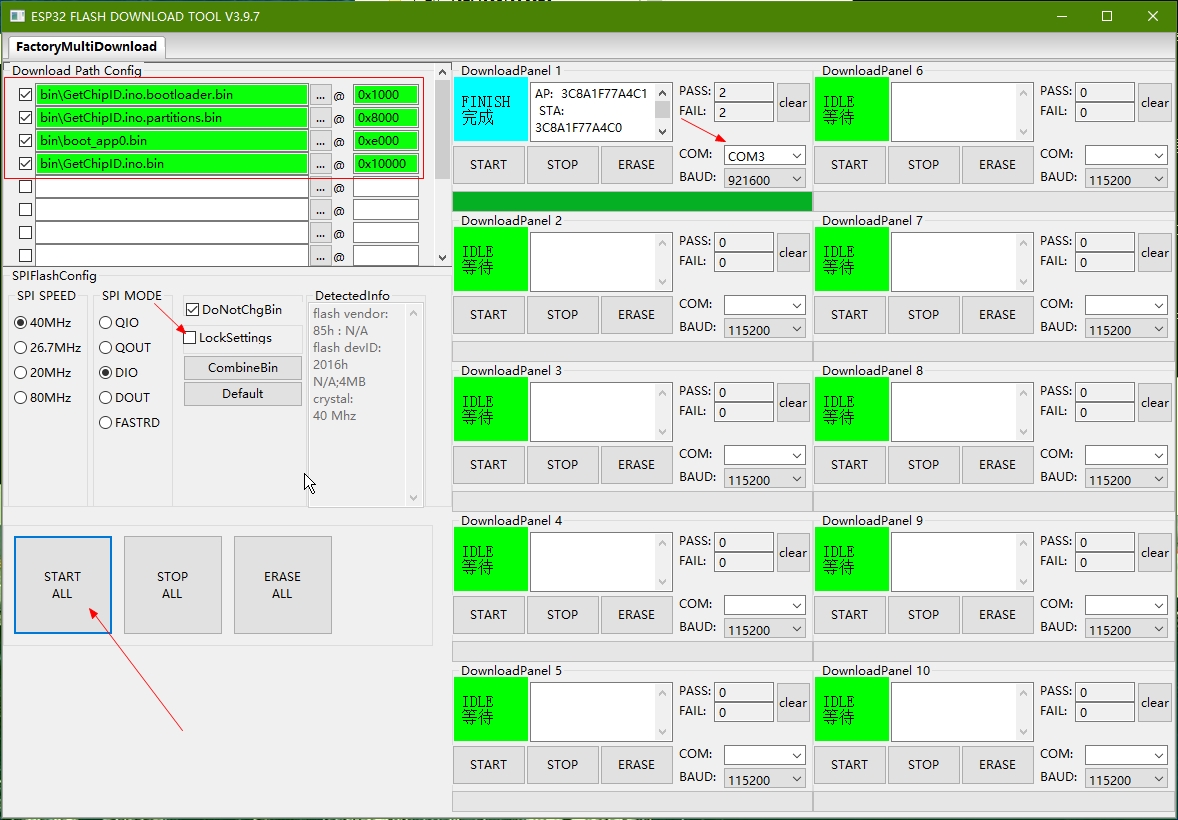1178x820 pixels.
Task: Click the FINISH status indicator in DownloadPanel 1
Action: pos(491,110)
